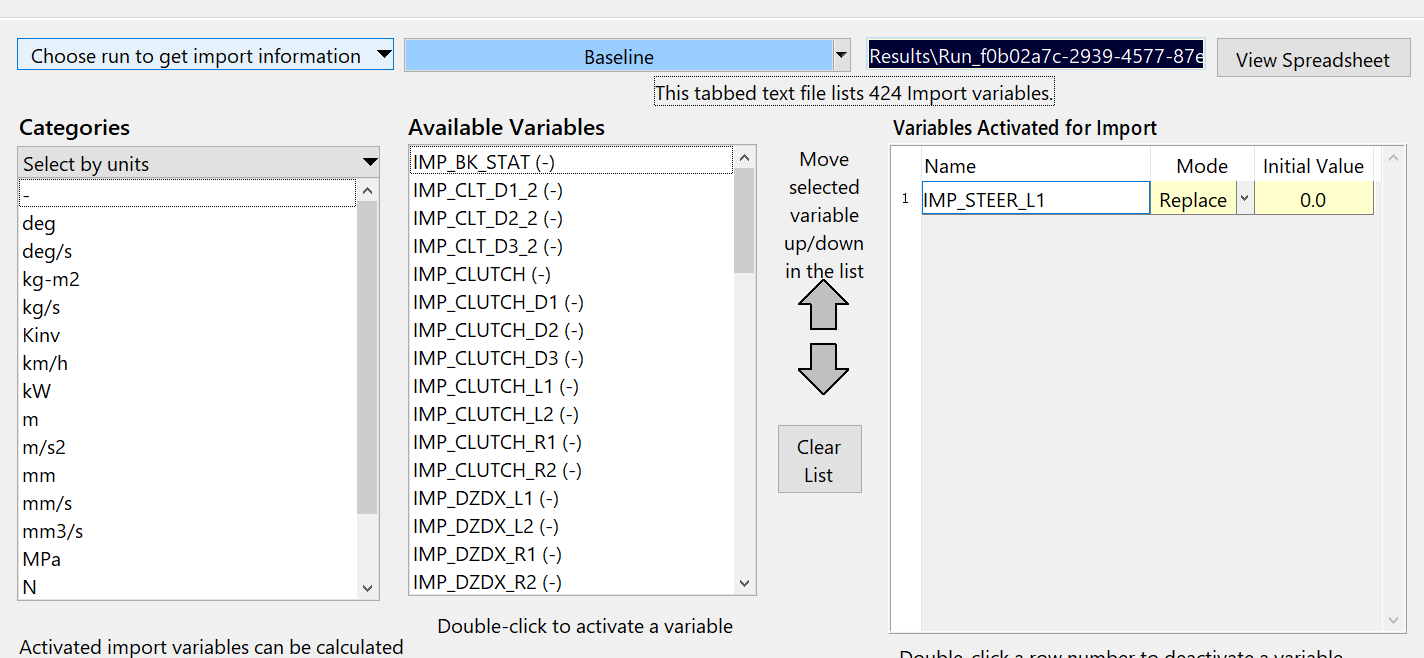Click the Available Variables scrollbar thumb

coord(744,220)
